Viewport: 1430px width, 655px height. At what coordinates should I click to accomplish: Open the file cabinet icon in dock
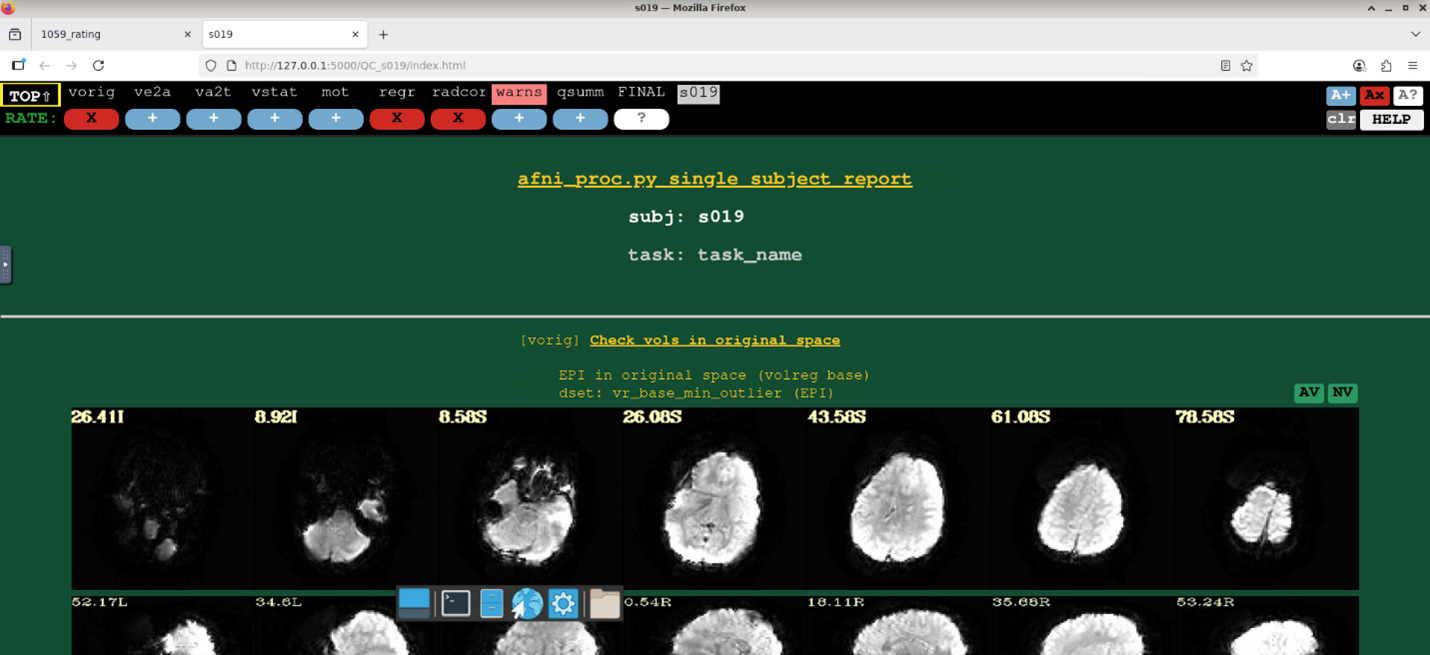pos(491,603)
